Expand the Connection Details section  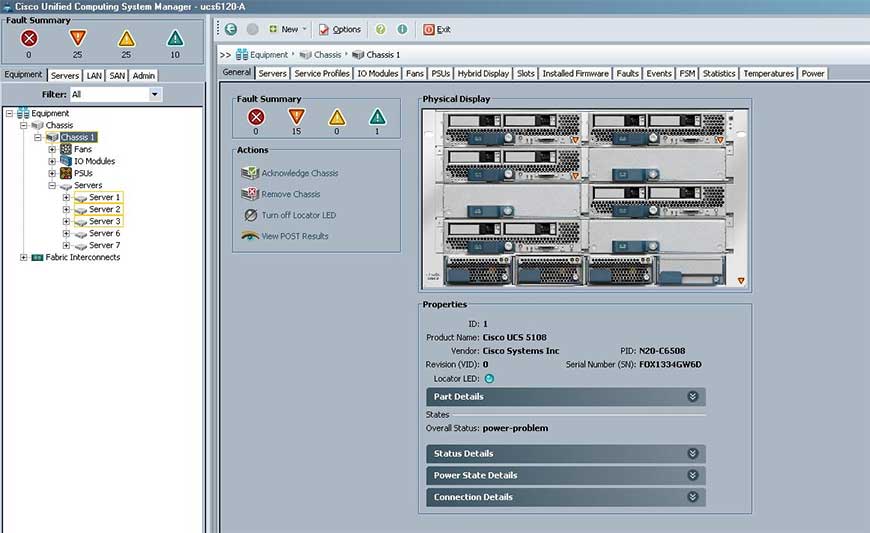pyautogui.click(x=566, y=497)
